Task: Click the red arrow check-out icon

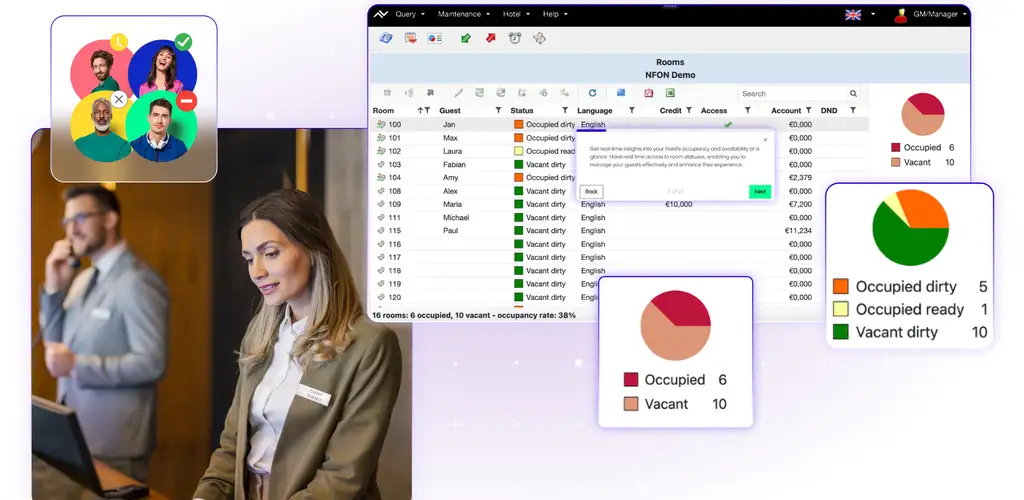Action: click(x=490, y=39)
